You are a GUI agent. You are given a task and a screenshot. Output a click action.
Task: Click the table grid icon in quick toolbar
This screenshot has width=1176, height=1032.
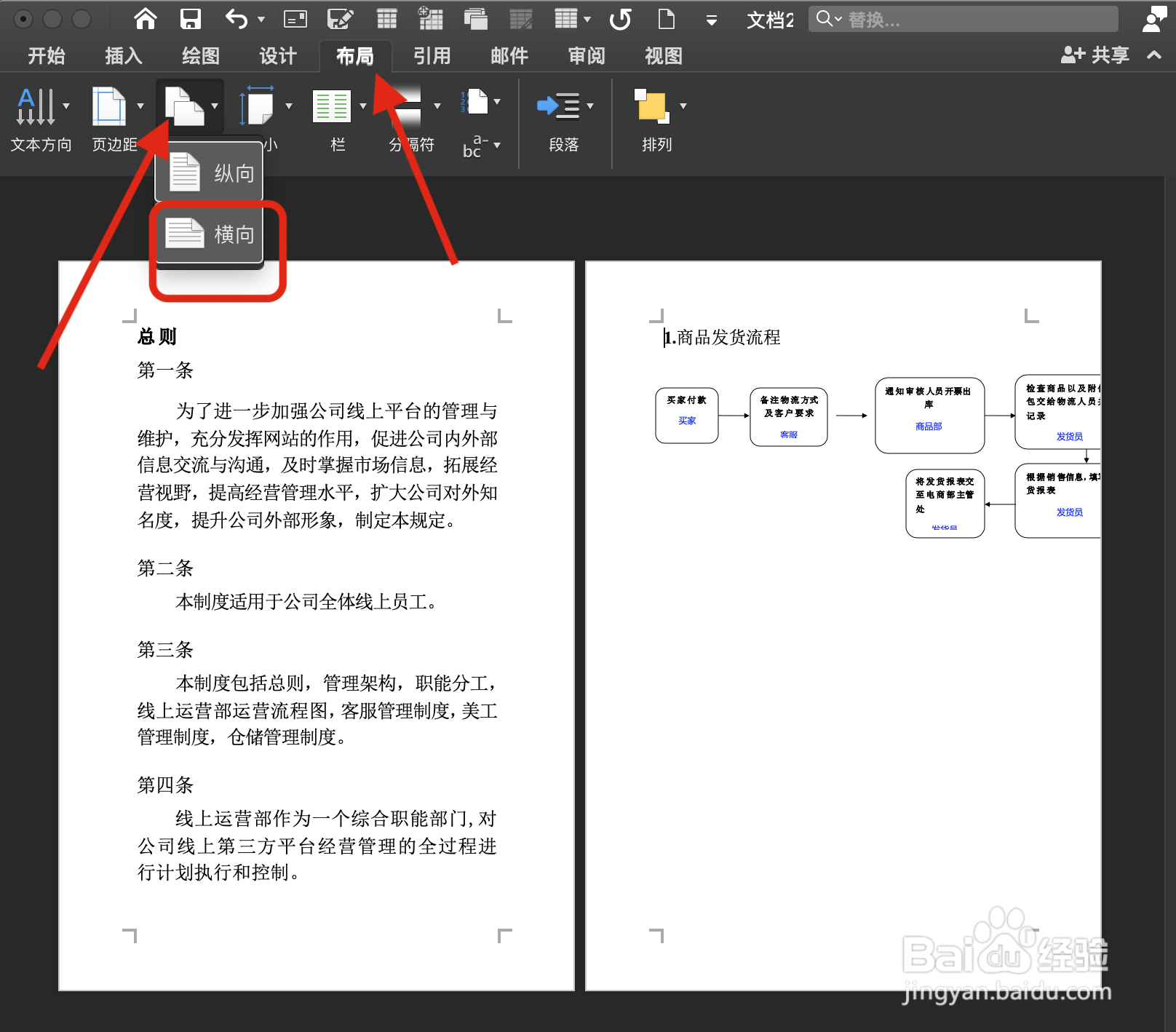pos(387,19)
